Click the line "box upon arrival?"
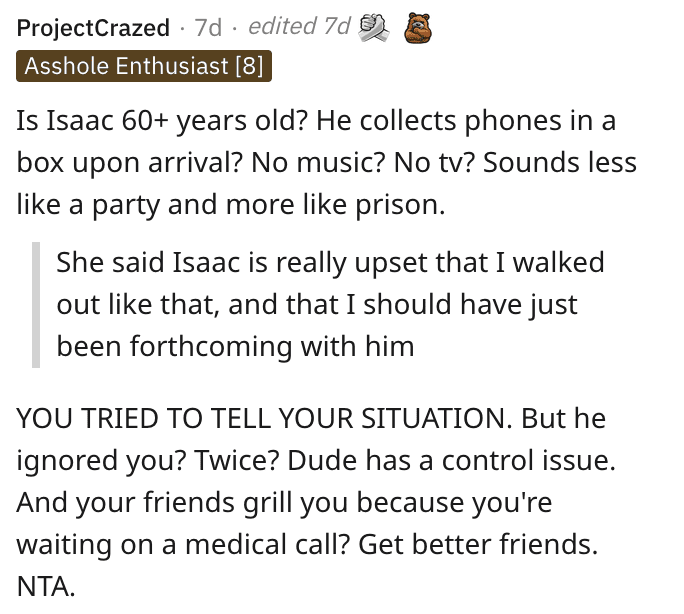Screen dimensions: 684x614 coord(130,163)
